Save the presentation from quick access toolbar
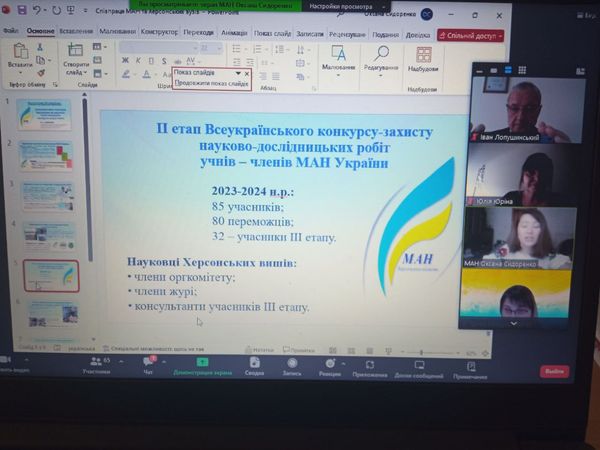The height and width of the screenshot is (450, 600). 22,10
